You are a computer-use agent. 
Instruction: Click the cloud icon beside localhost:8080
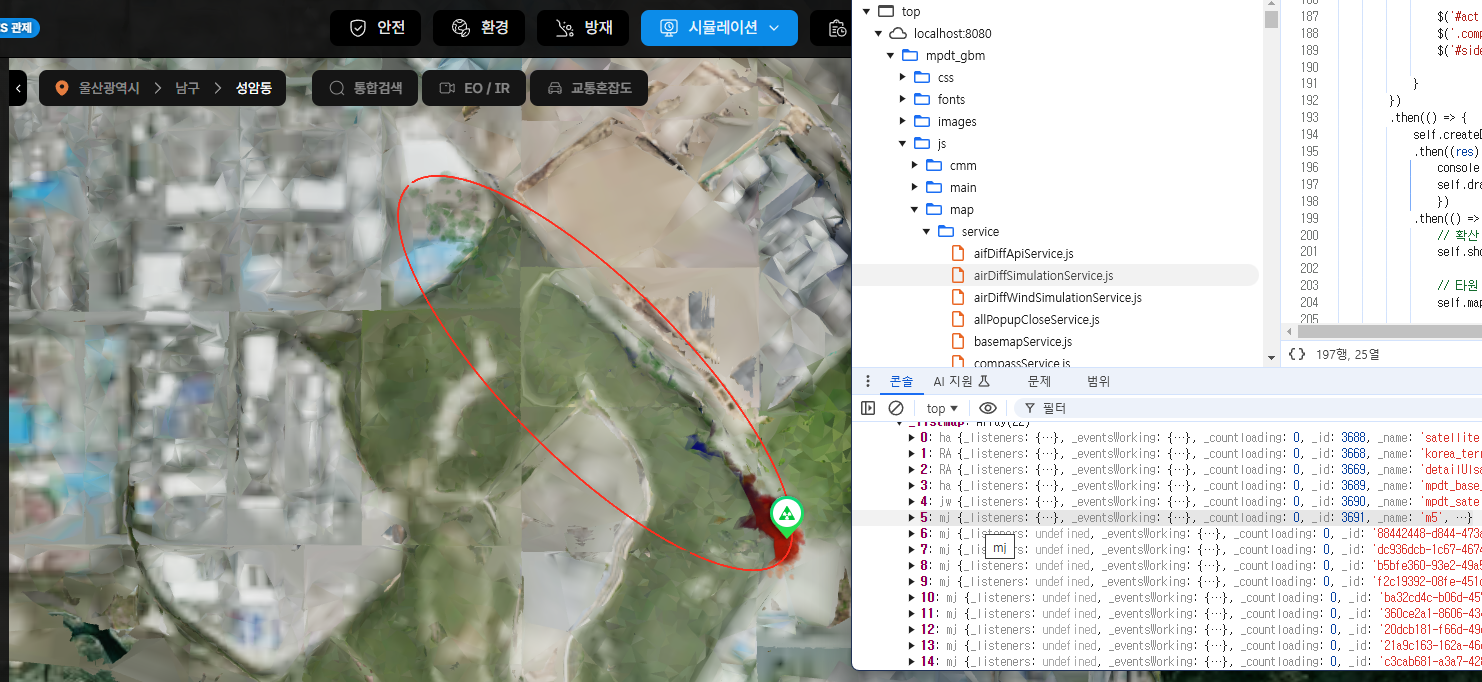(898, 33)
